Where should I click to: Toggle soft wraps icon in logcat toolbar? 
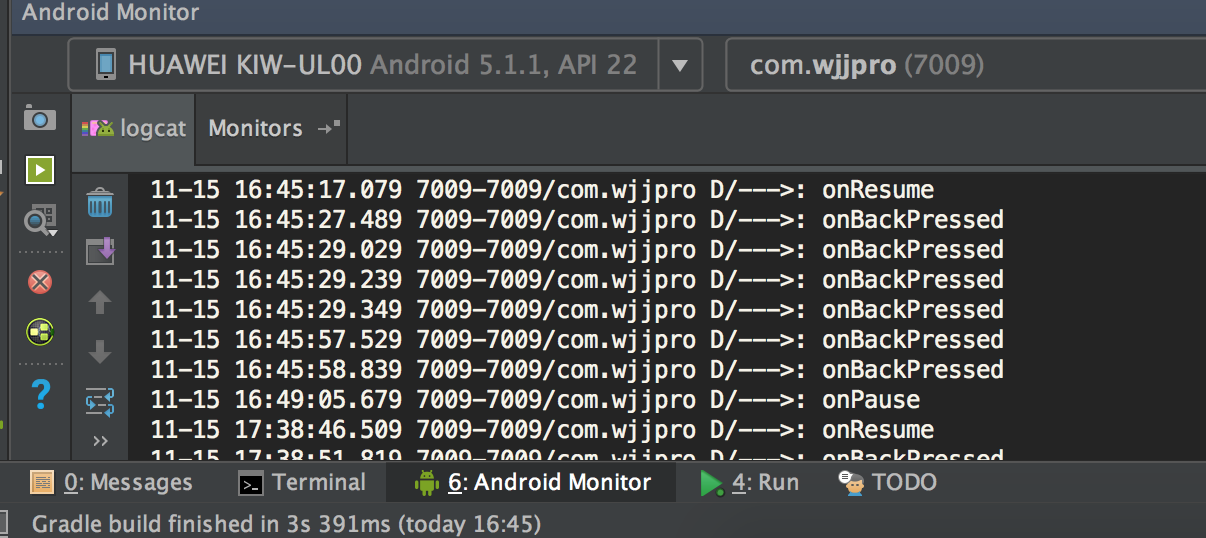tap(100, 402)
